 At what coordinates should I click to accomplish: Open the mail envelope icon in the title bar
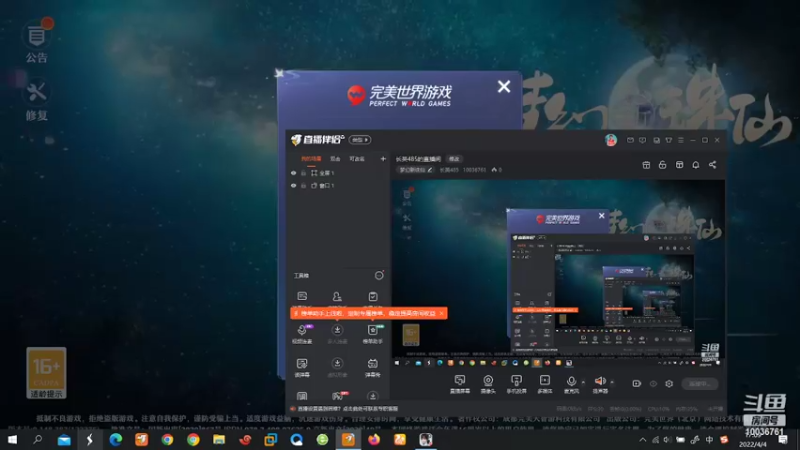pos(630,140)
